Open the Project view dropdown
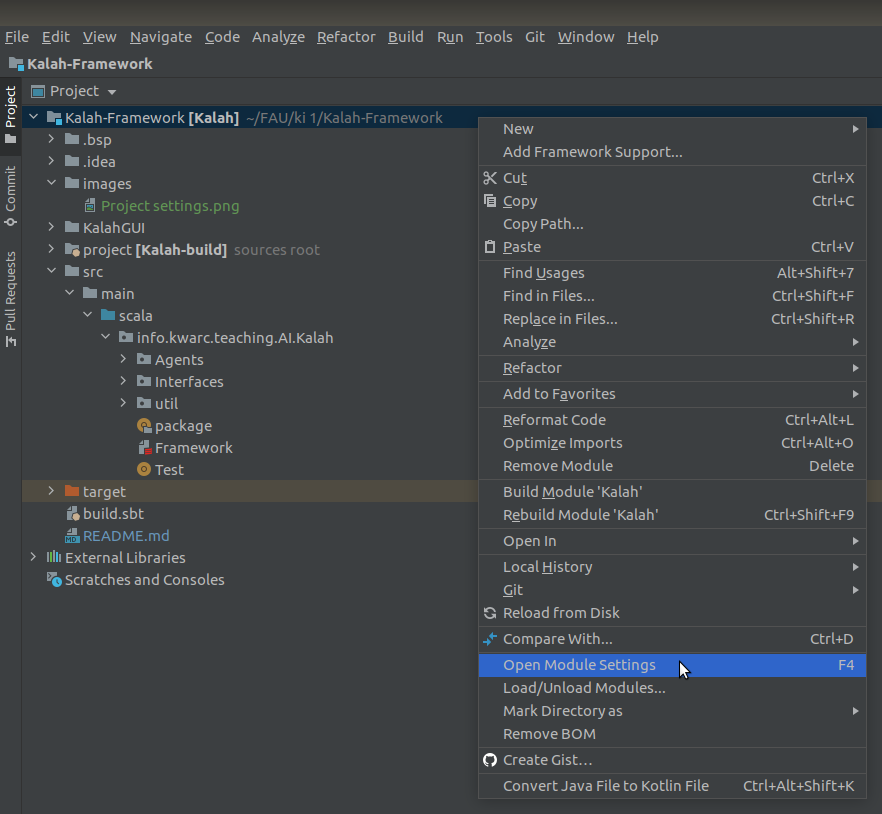Image resolution: width=882 pixels, height=814 pixels. [112, 92]
